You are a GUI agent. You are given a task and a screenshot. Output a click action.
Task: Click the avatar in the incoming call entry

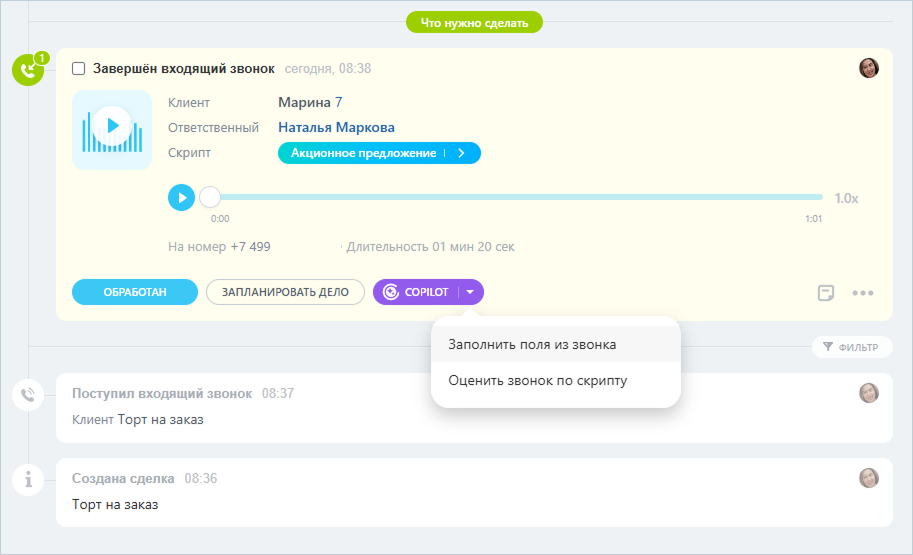(869, 393)
